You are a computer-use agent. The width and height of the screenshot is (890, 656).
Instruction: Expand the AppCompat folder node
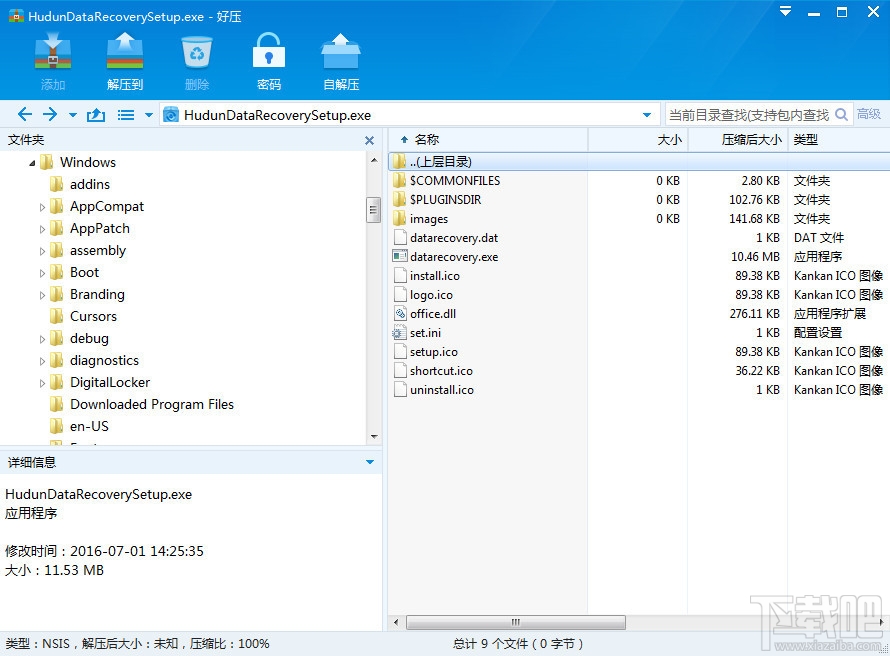coord(43,207)
